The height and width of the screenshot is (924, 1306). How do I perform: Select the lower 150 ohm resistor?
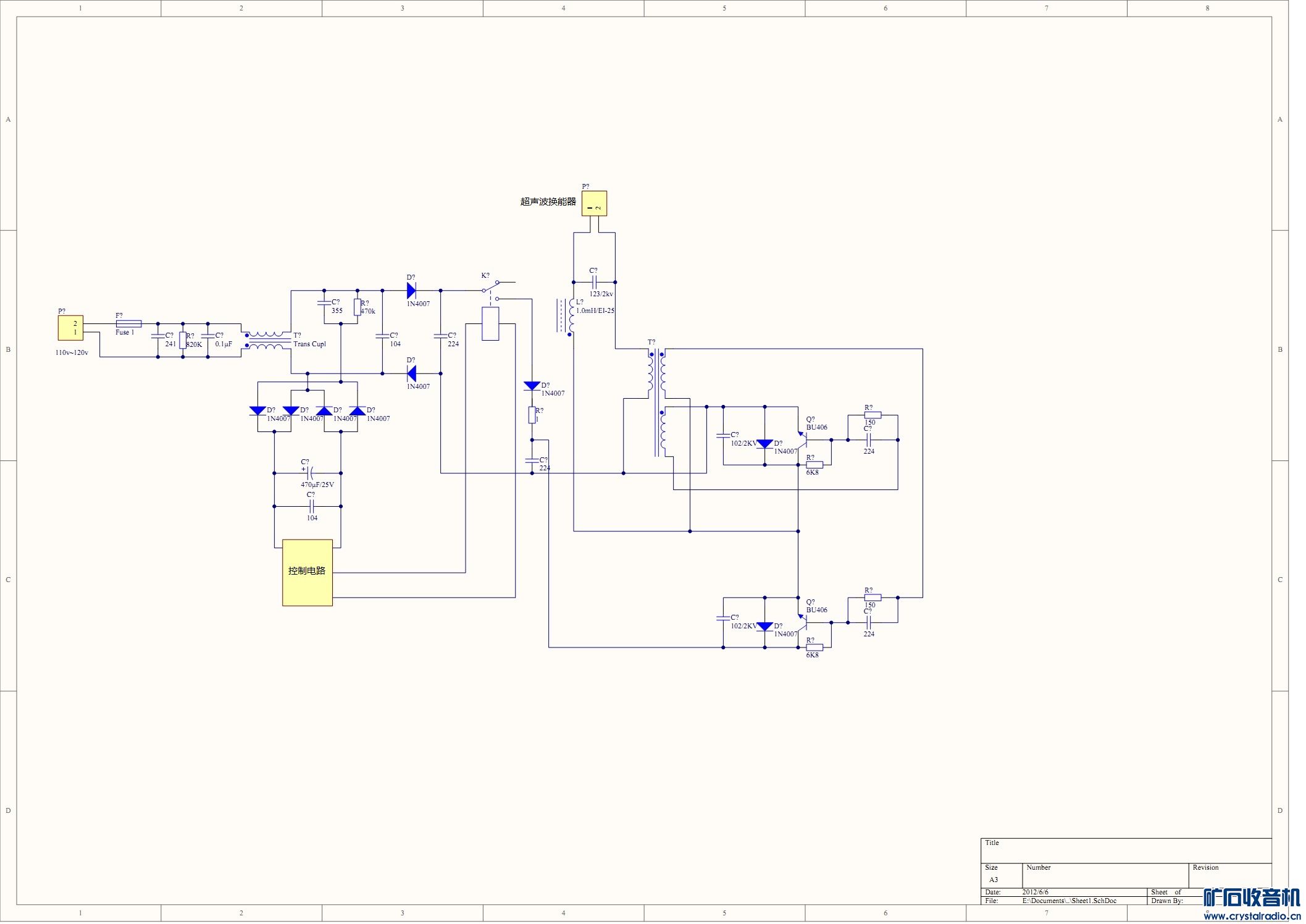[873, 598]
